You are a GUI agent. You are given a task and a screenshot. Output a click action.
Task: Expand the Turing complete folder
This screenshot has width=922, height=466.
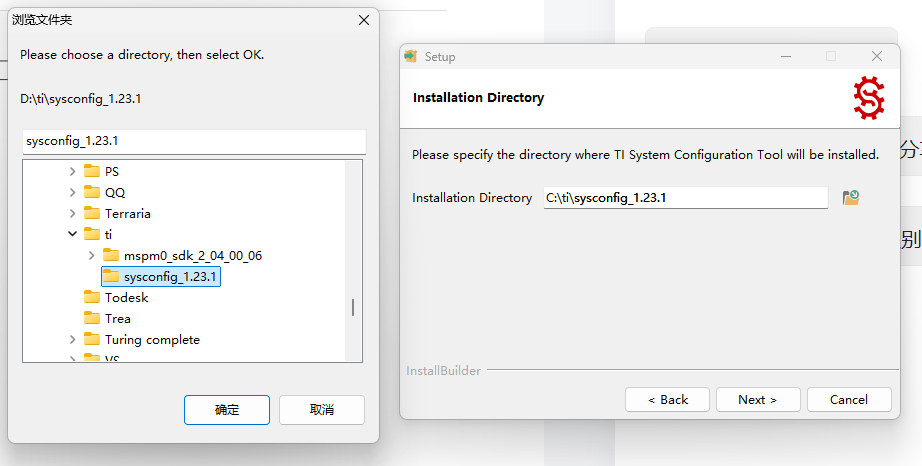pyautogui.click(x=72, y=339)
